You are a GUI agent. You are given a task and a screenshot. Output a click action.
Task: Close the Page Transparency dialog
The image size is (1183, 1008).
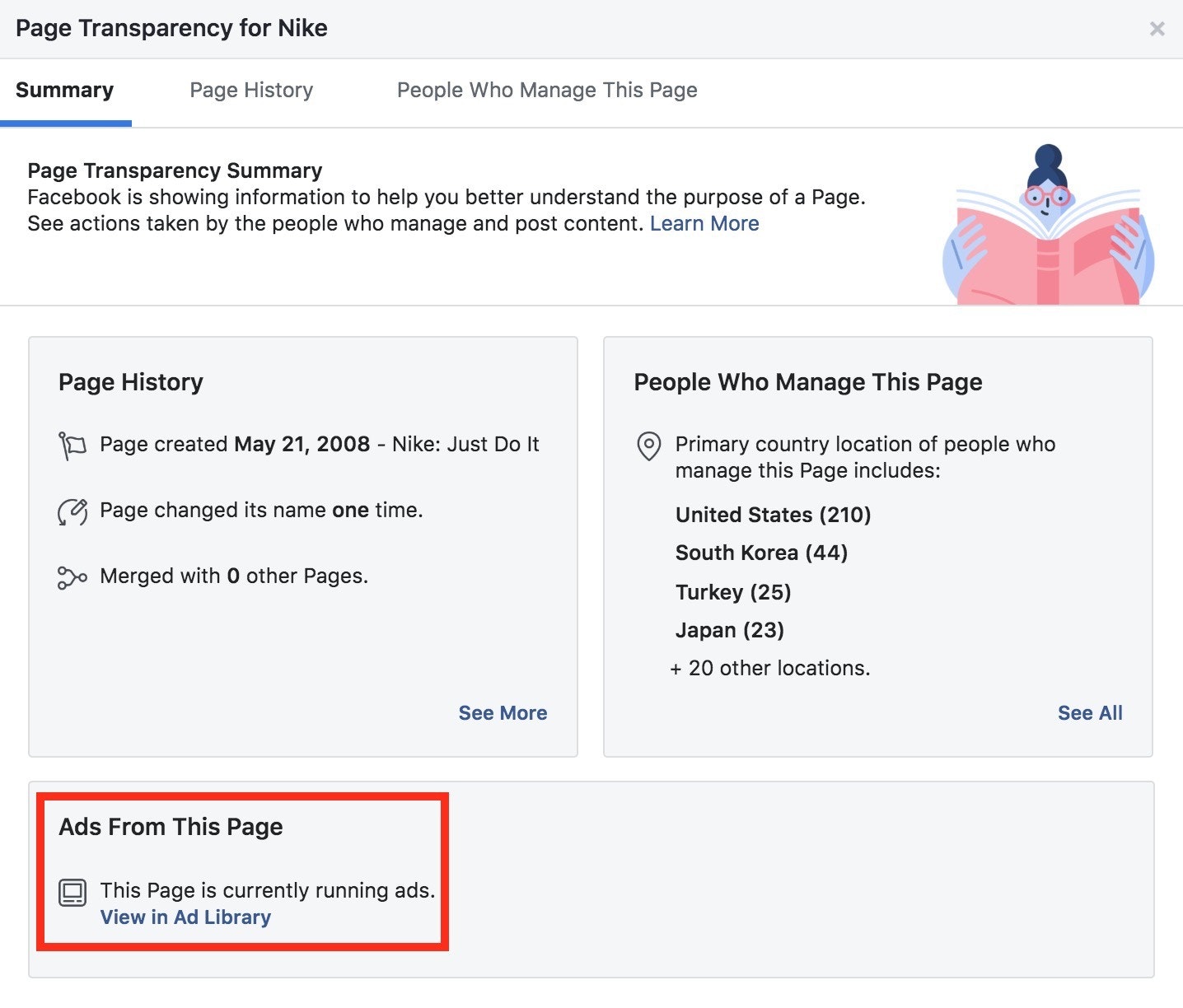pyautogui.click(x=1157, y=29)
